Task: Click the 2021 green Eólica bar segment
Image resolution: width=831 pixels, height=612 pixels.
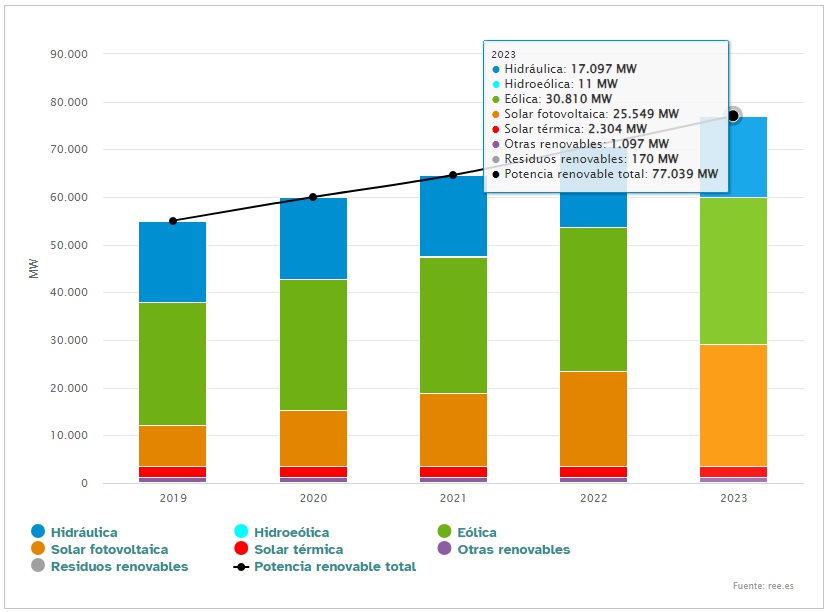Action: (x=453, y=325)
